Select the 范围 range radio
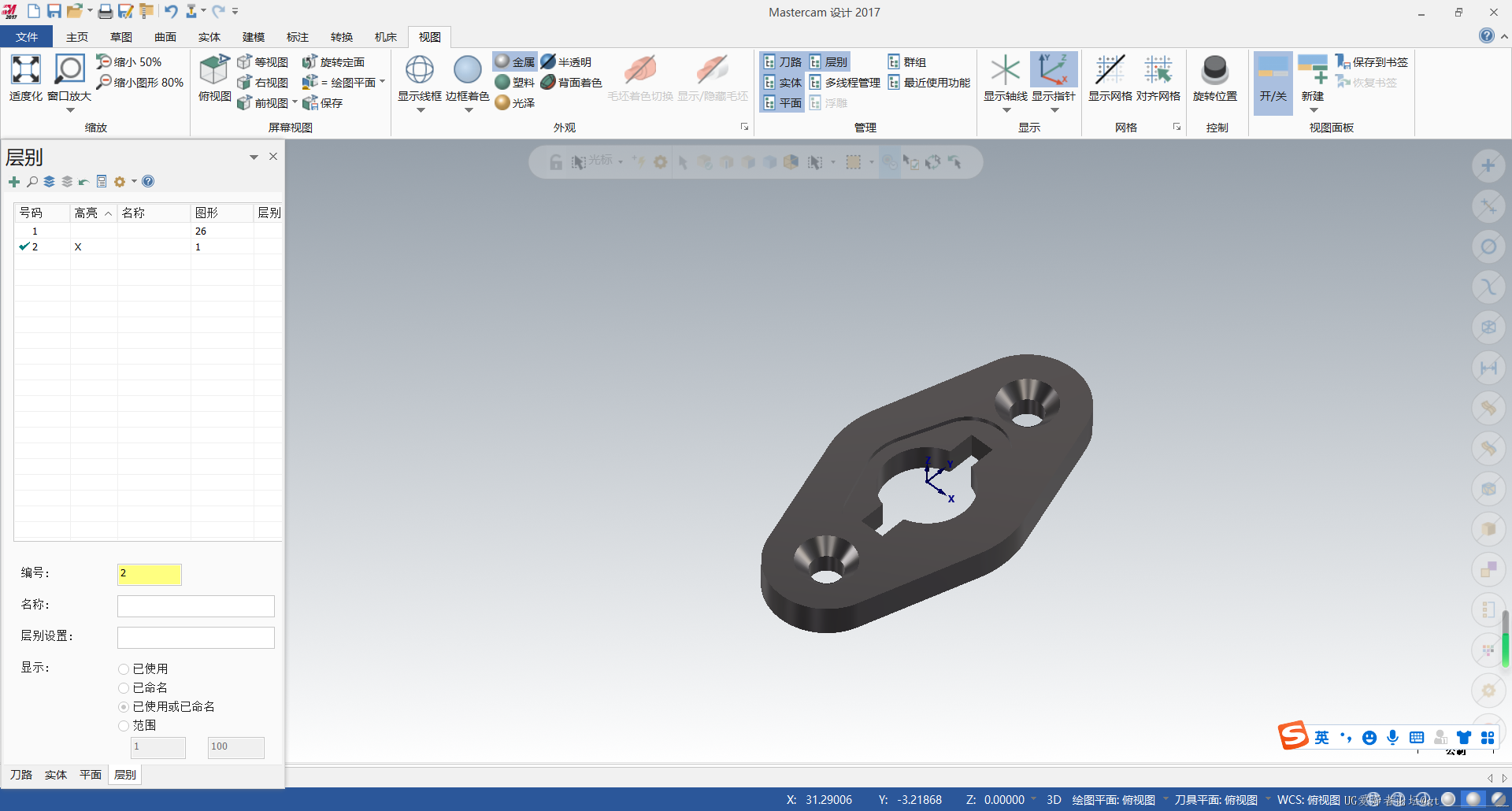The width and height of the screenshot is (1512, 811). click(x=124, y=725)
